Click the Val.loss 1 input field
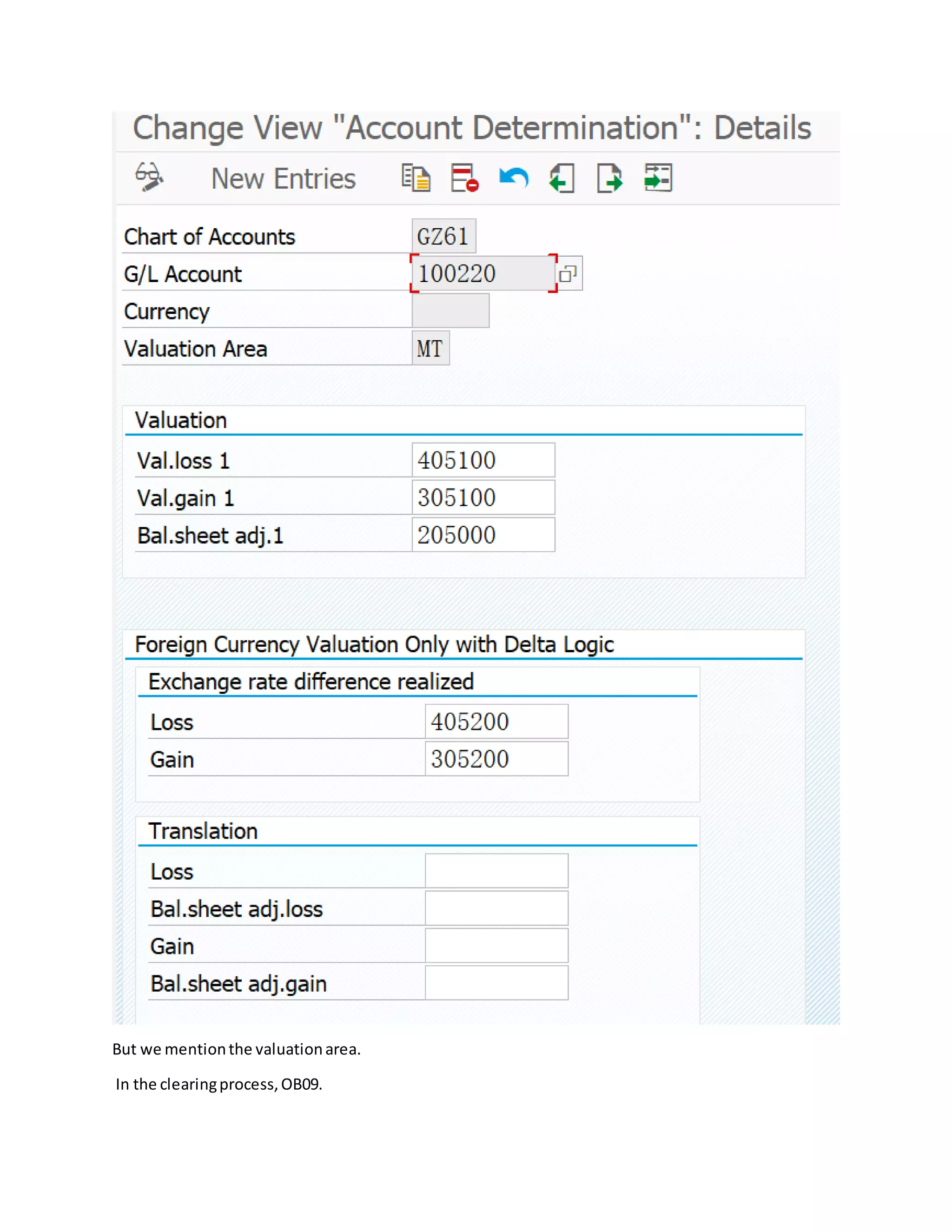The height and width of the screenshot is (1232, 952). tap(483, 460)
